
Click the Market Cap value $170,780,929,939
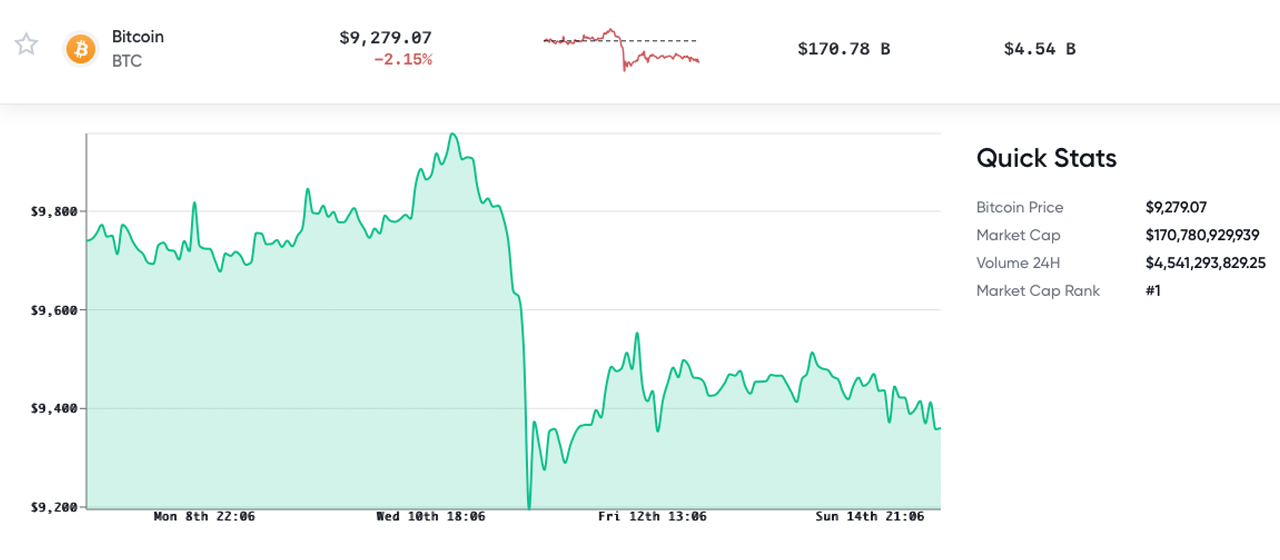click(x=1202, y=235)
